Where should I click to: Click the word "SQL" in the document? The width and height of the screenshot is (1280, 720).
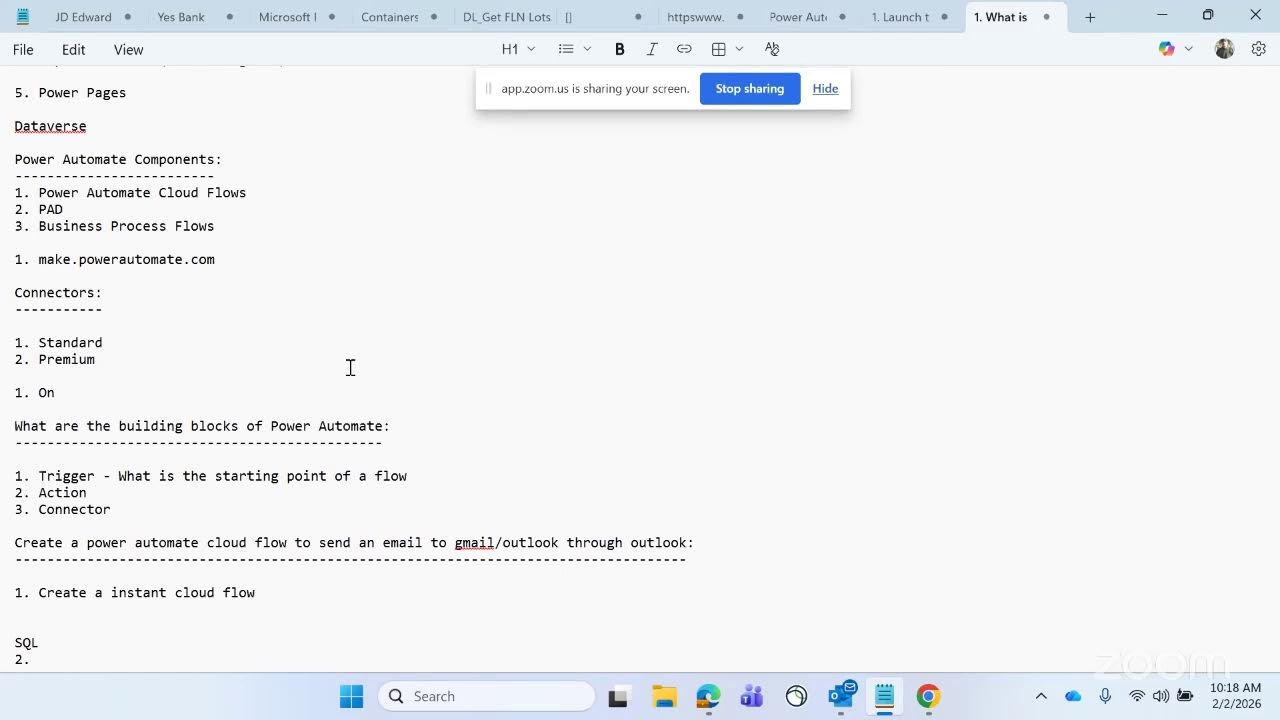[x=26, y=643]
